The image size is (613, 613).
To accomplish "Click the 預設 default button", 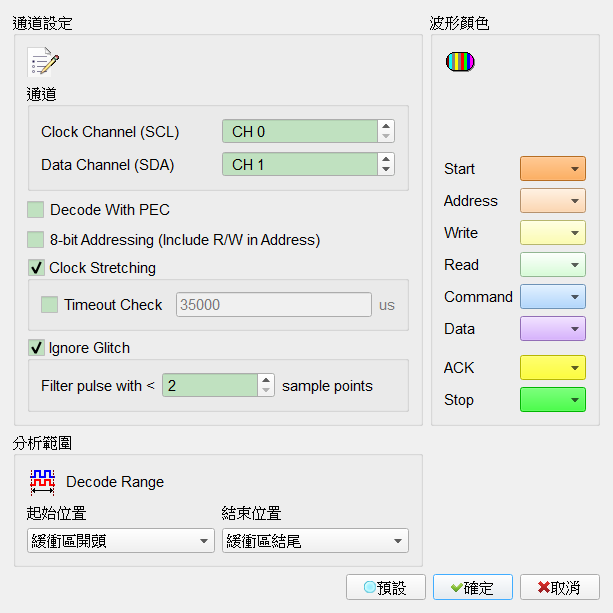I will [386, 587].
